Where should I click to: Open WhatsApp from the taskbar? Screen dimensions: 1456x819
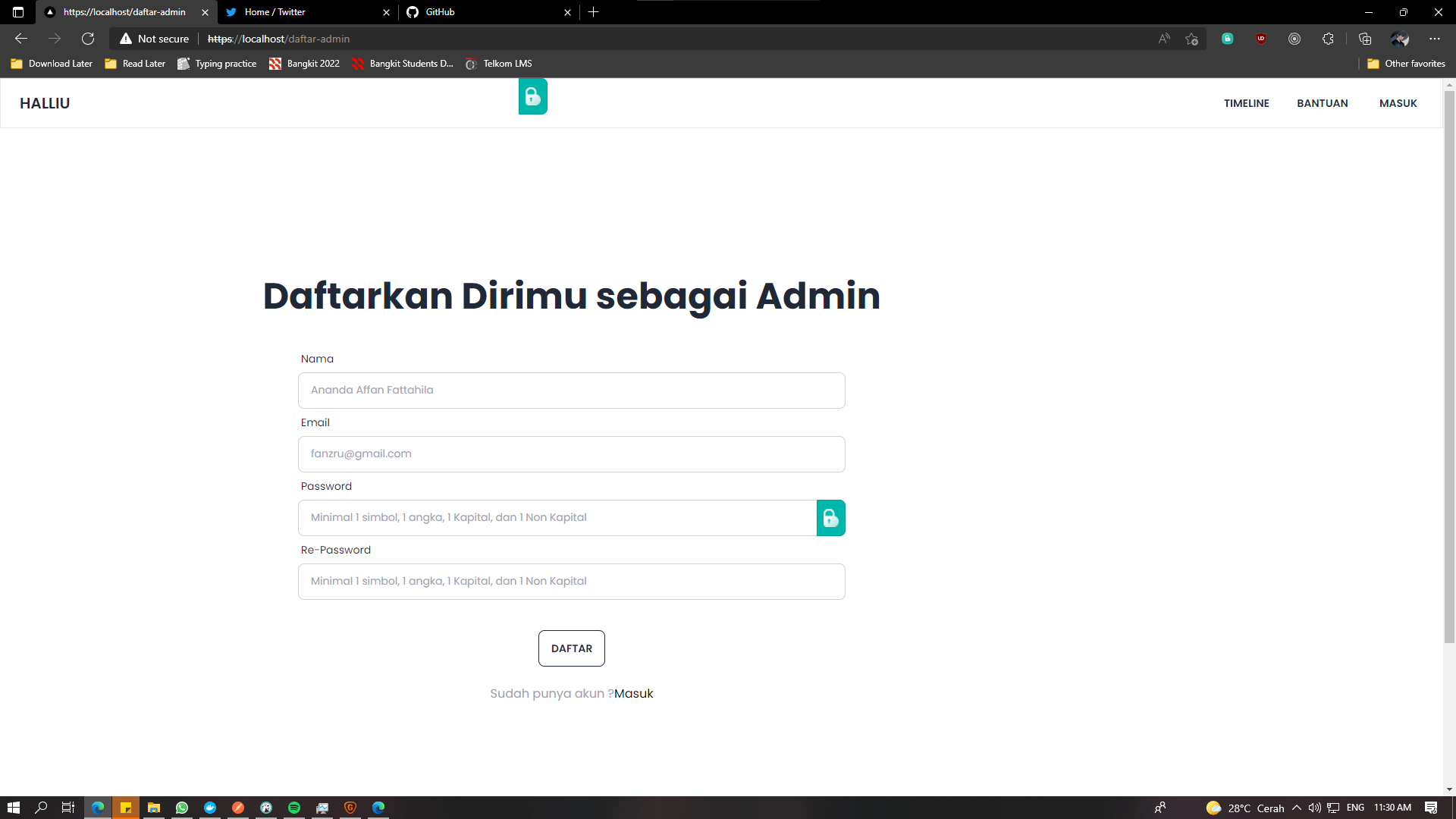click(181, 807)
